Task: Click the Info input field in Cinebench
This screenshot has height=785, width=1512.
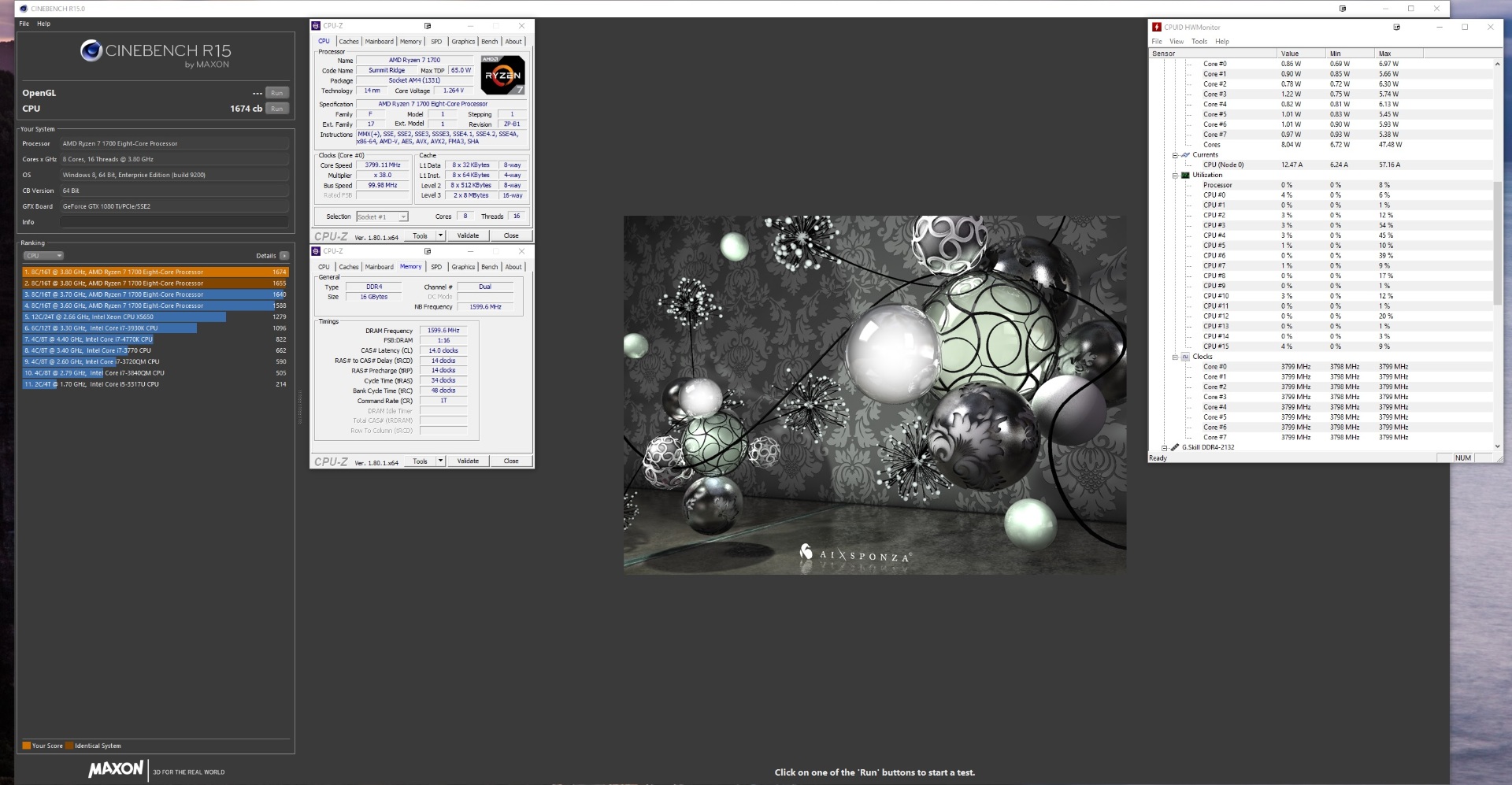Action: click(174, 222)
